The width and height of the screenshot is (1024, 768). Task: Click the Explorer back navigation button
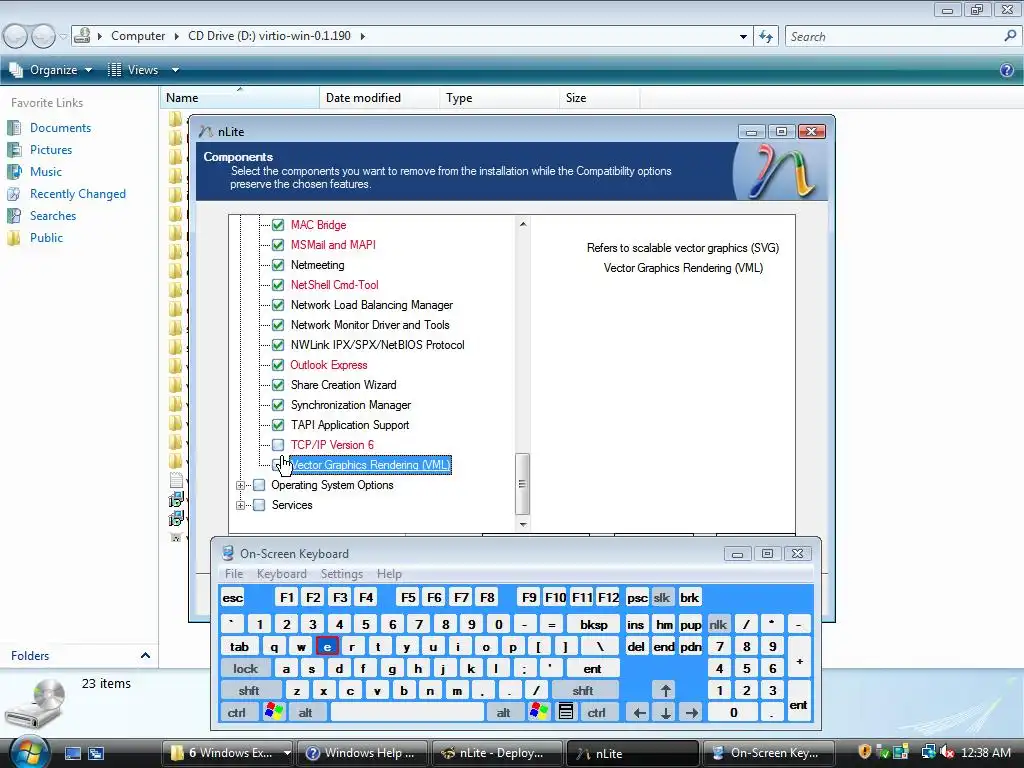tap(16, 36)
